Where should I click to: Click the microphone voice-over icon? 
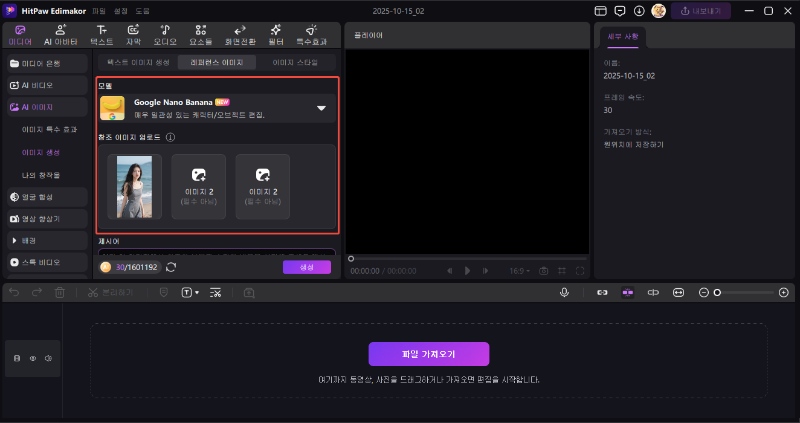pyautogui.click(x=565, y=292)
